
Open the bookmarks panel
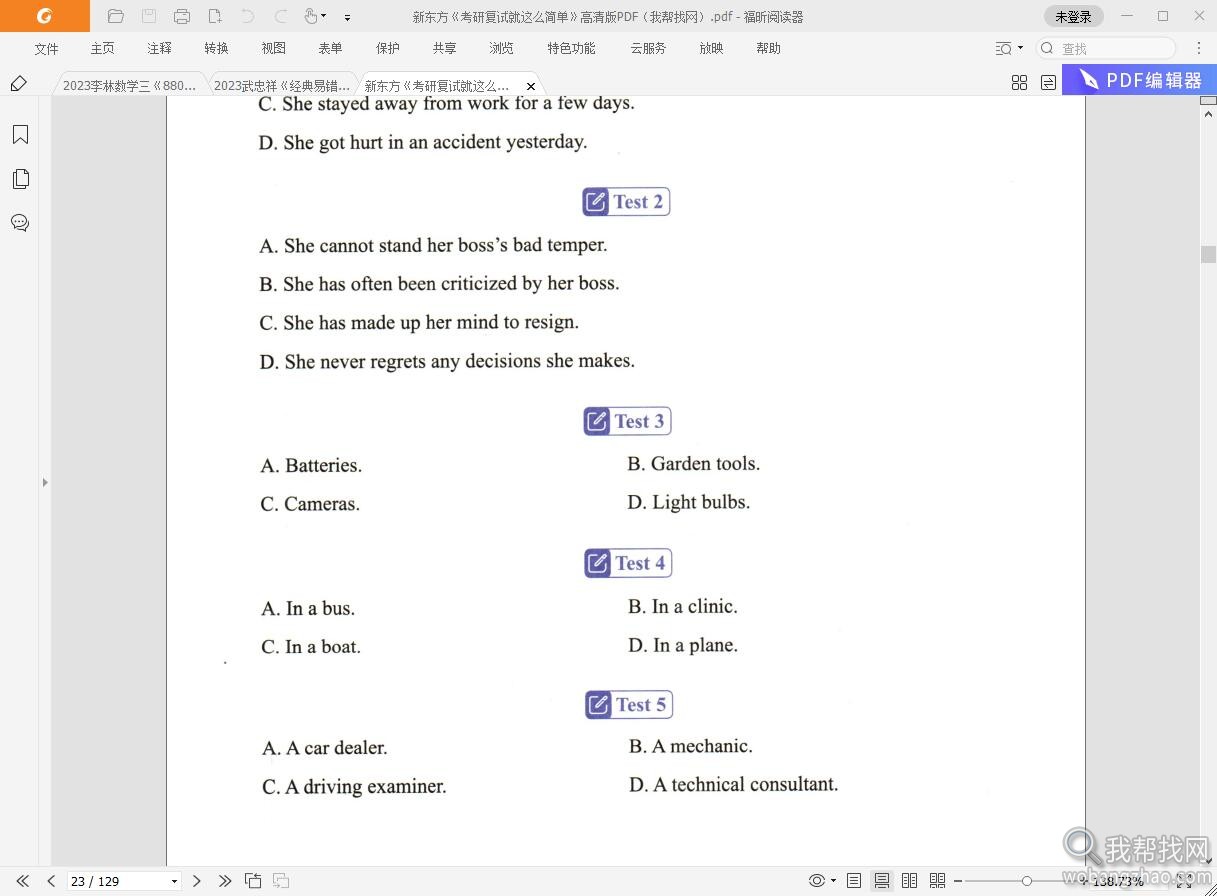tap(20, 135)
